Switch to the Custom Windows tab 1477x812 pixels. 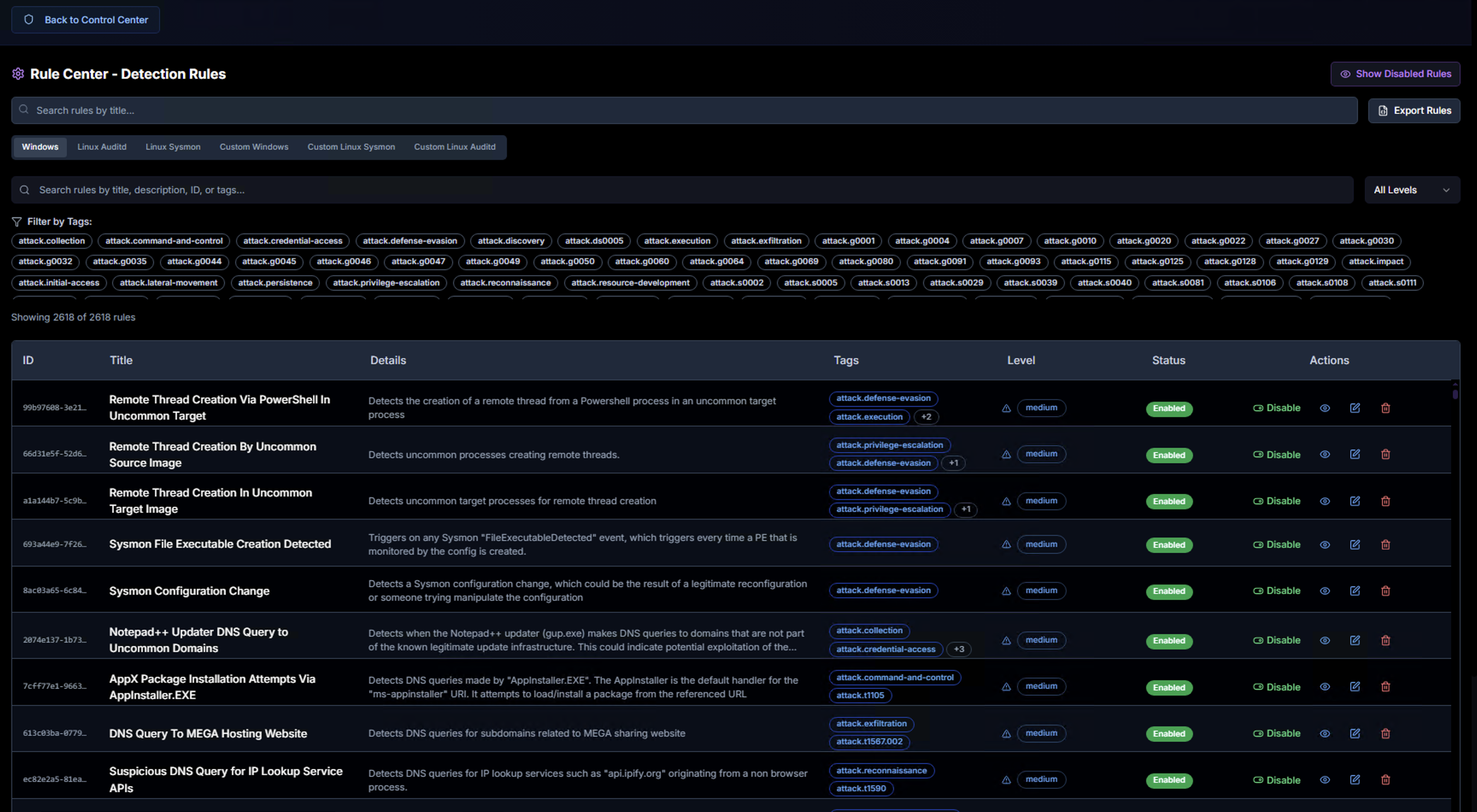click(x=253, y=147)
